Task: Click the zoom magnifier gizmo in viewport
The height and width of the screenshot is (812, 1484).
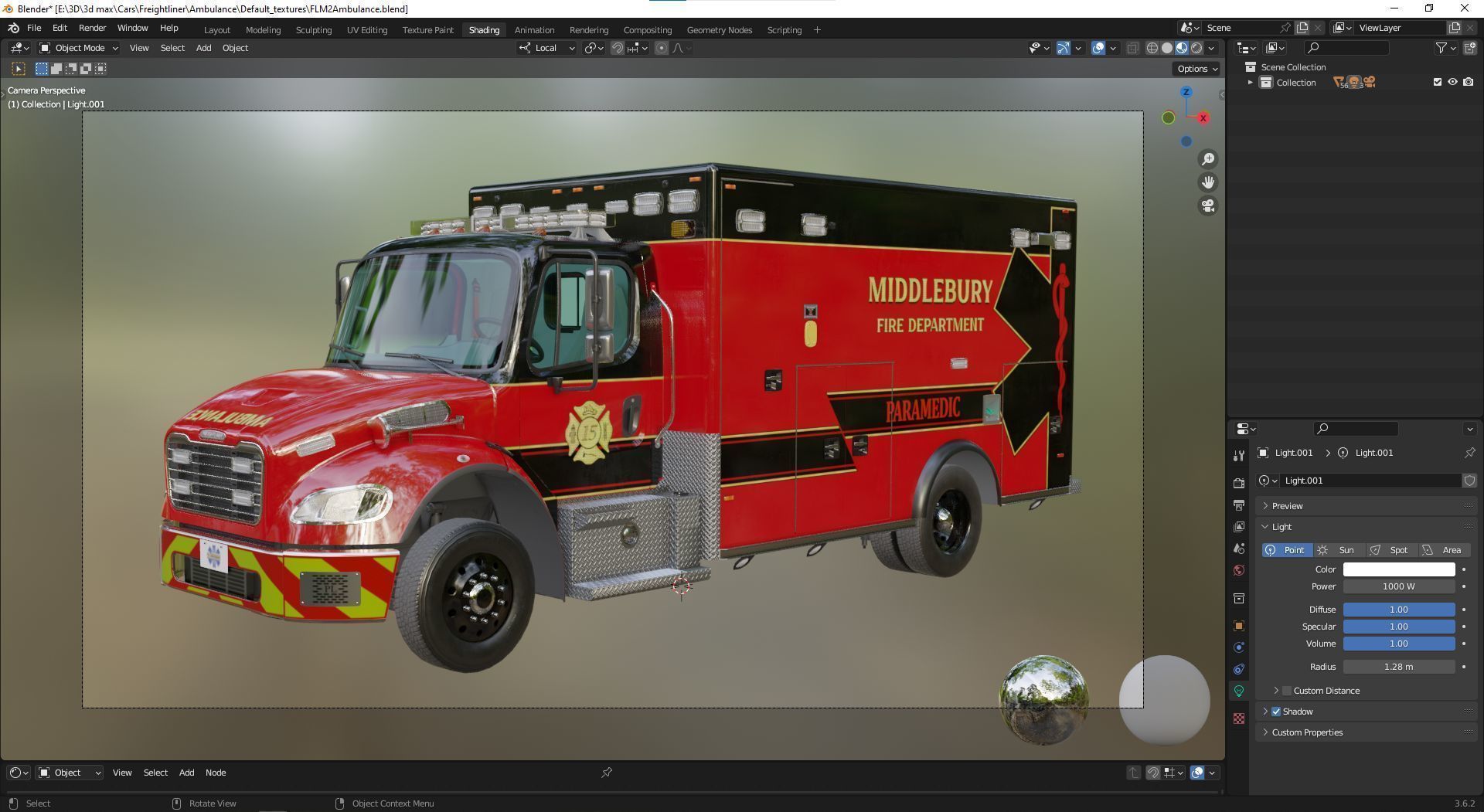Action: [x=1207, y=159]
